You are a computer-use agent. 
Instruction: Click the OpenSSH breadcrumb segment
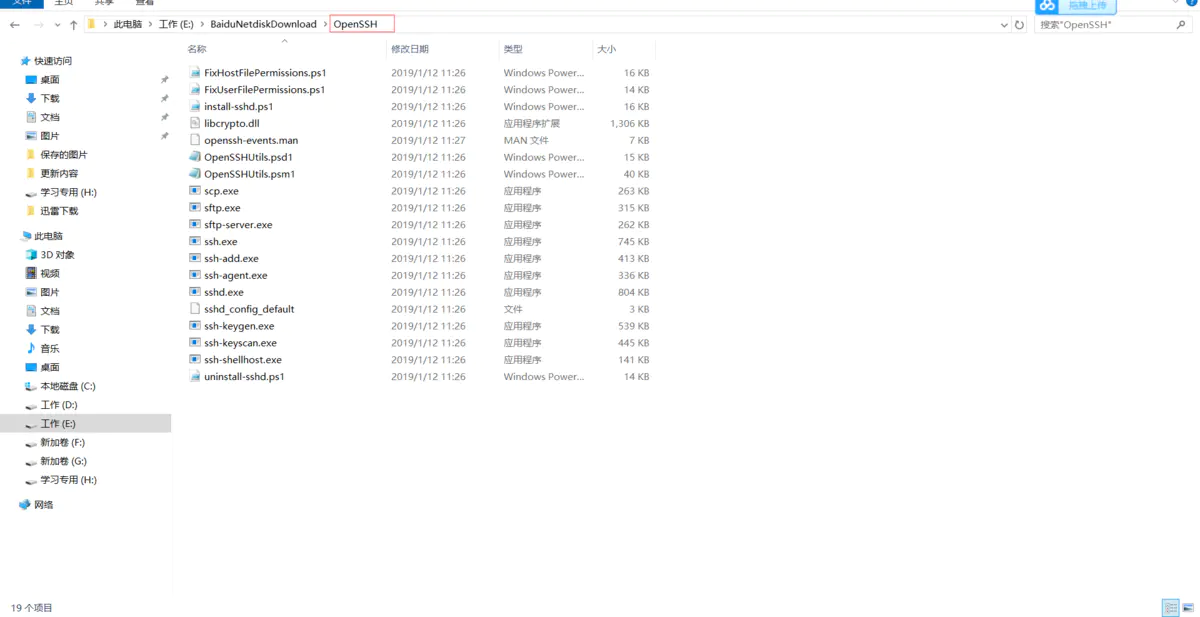pos(355,24)
